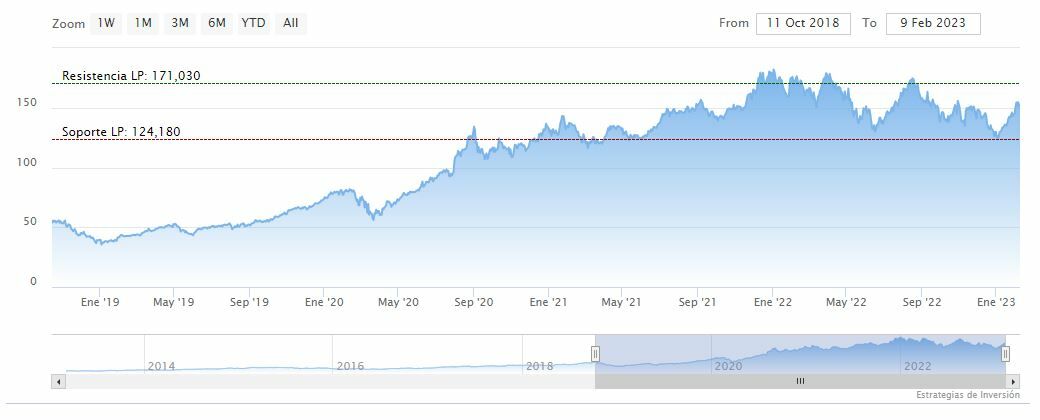Click the navigator's right range handle
Screen dimensions: 1040x420
coord(1006,353)
